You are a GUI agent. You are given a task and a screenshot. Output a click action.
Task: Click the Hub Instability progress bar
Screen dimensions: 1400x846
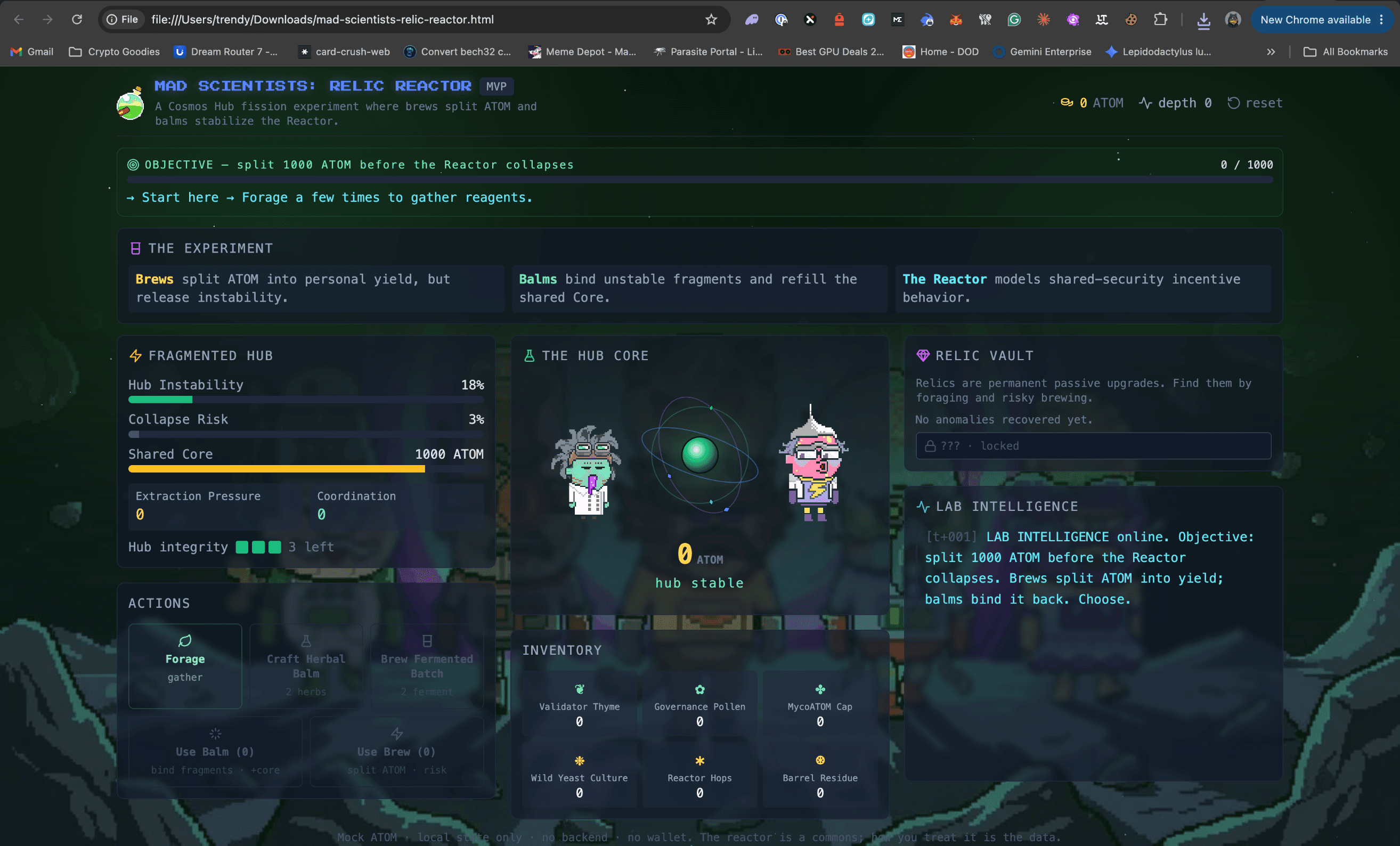(x=306, y=400)
